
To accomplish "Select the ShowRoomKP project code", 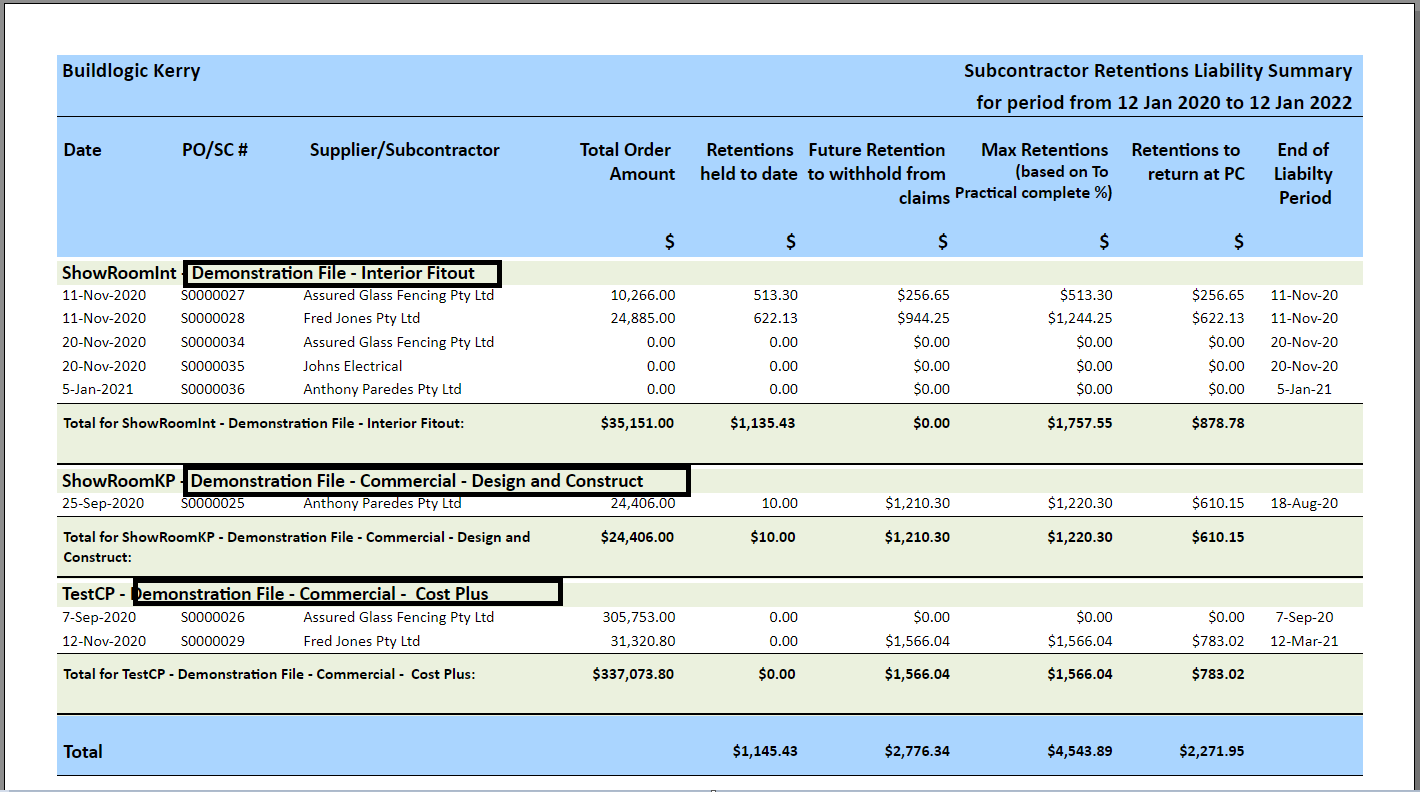I will [x=119, y=481].
